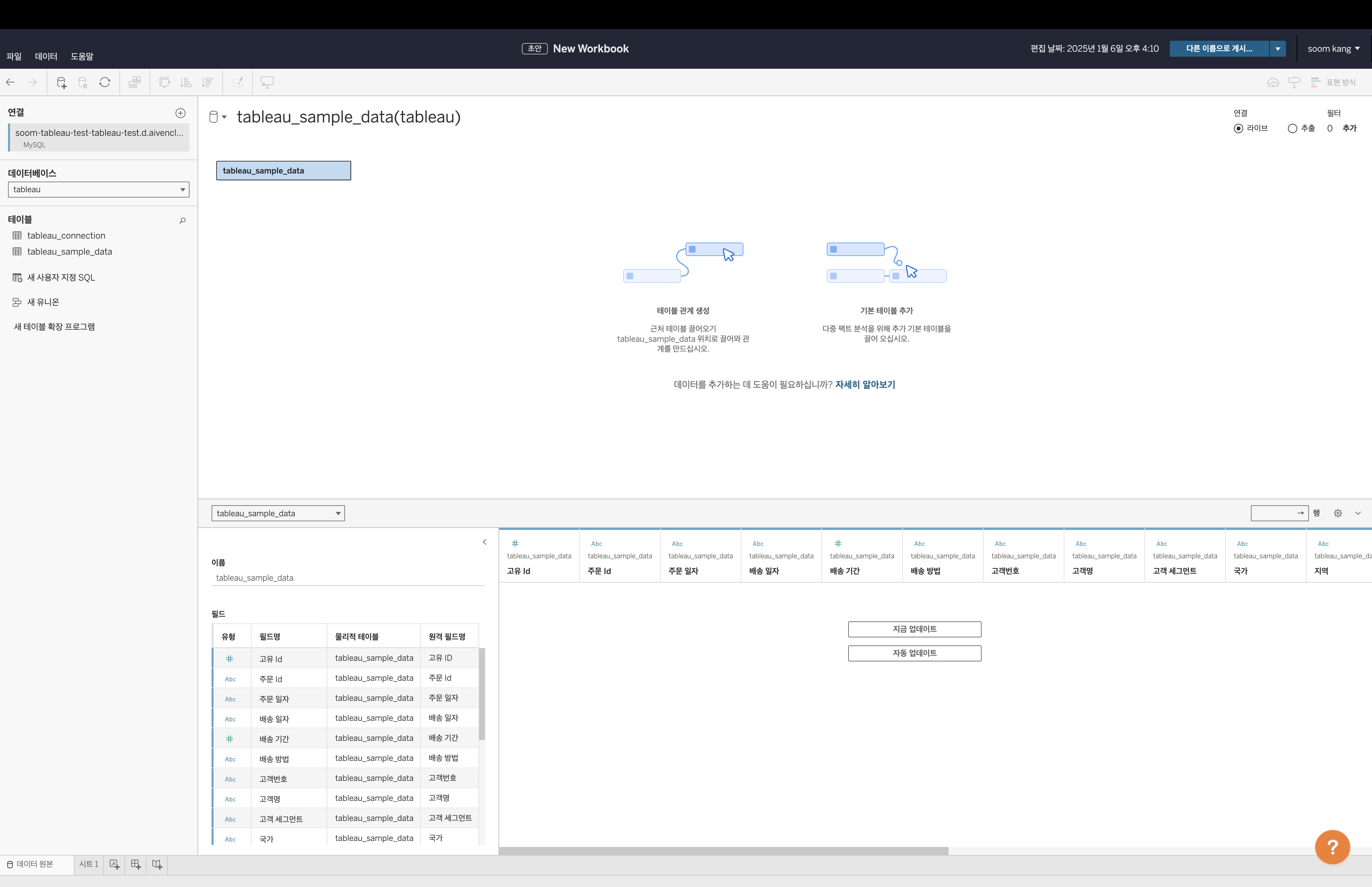Add a new connection with the plus circle
This screenshot has width=1372, height=887.
(180, 113)
